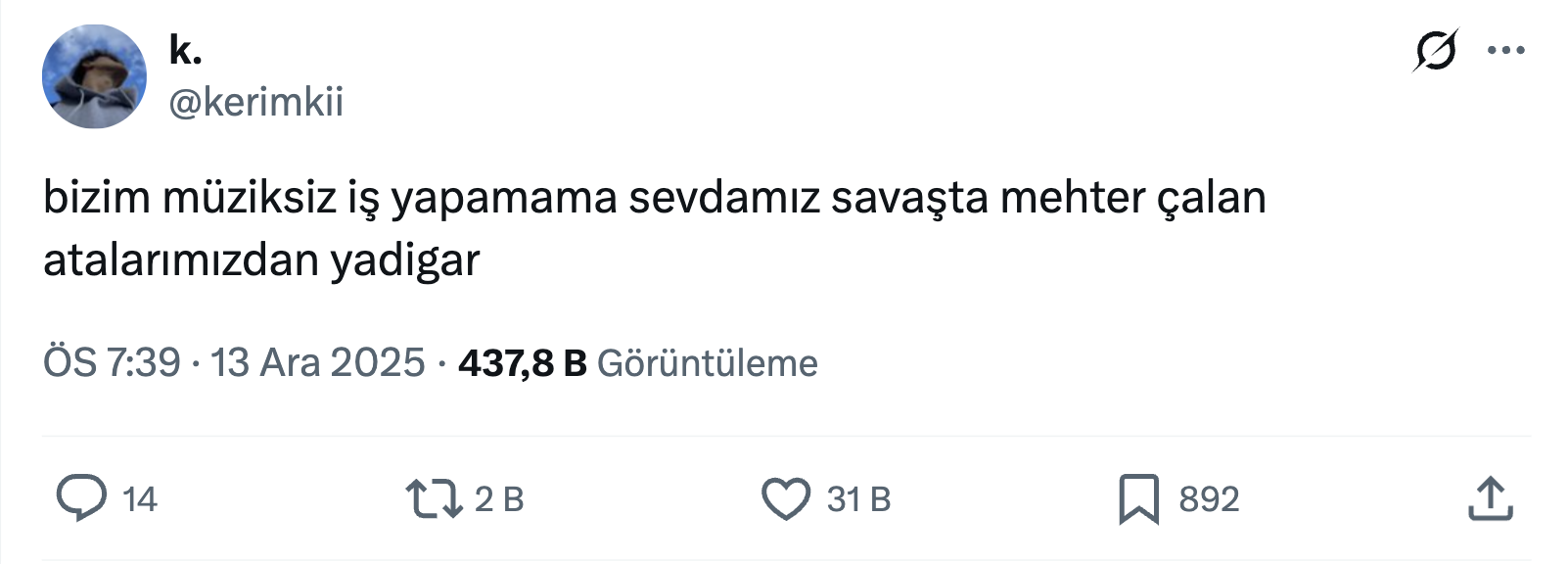Open the profile avatar of k.

pos(94,76)
